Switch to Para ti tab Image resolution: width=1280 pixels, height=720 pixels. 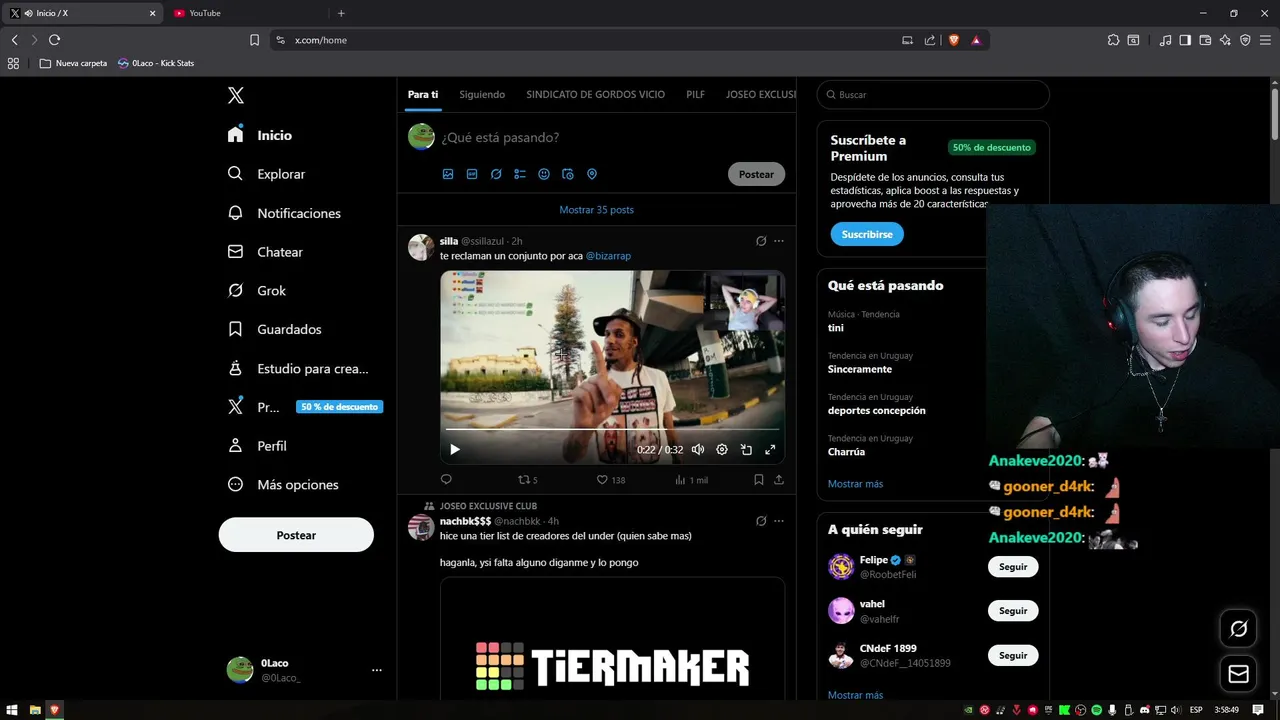[x=423, y=95]
